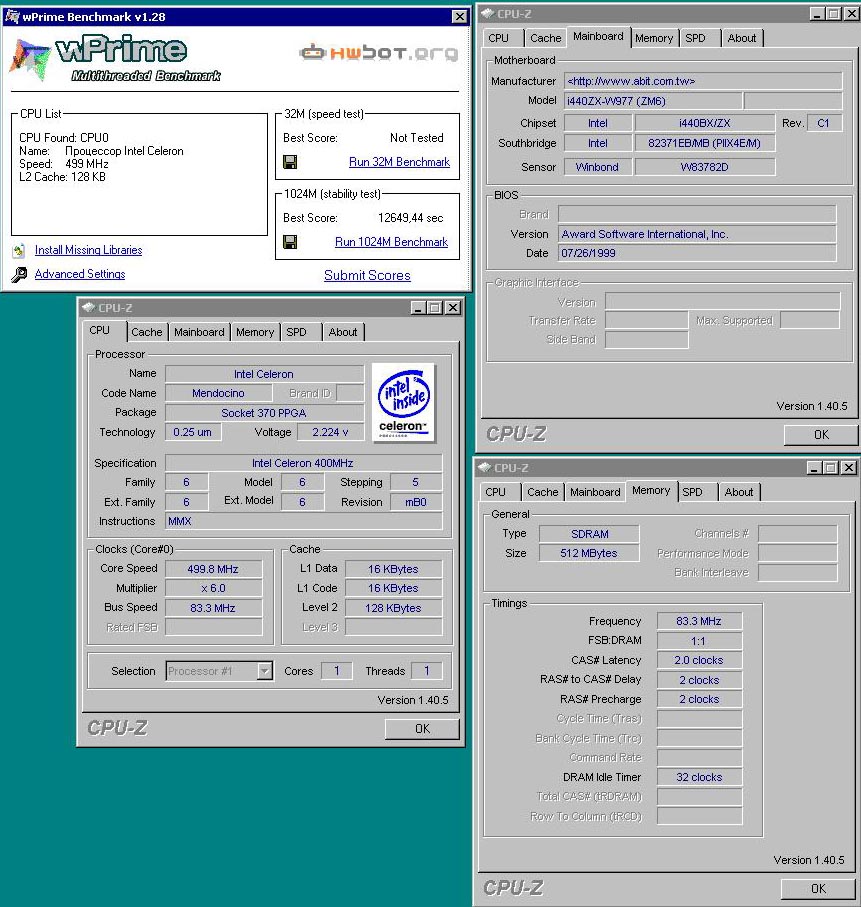Click the Core Speed 499.8 MHz value

coord(213,569)
